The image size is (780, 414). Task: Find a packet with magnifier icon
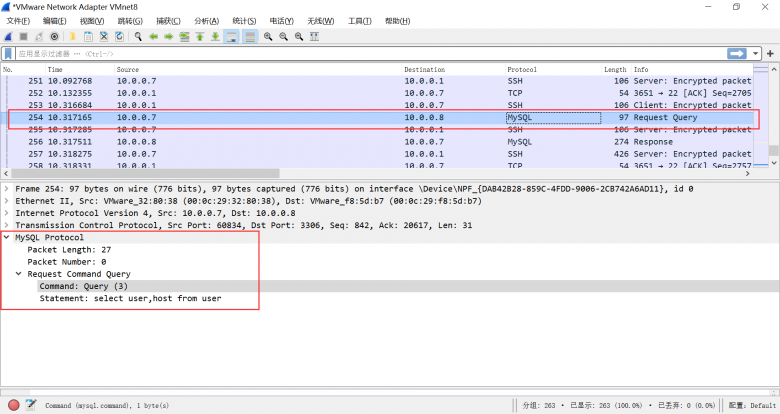tap(138, 36)
